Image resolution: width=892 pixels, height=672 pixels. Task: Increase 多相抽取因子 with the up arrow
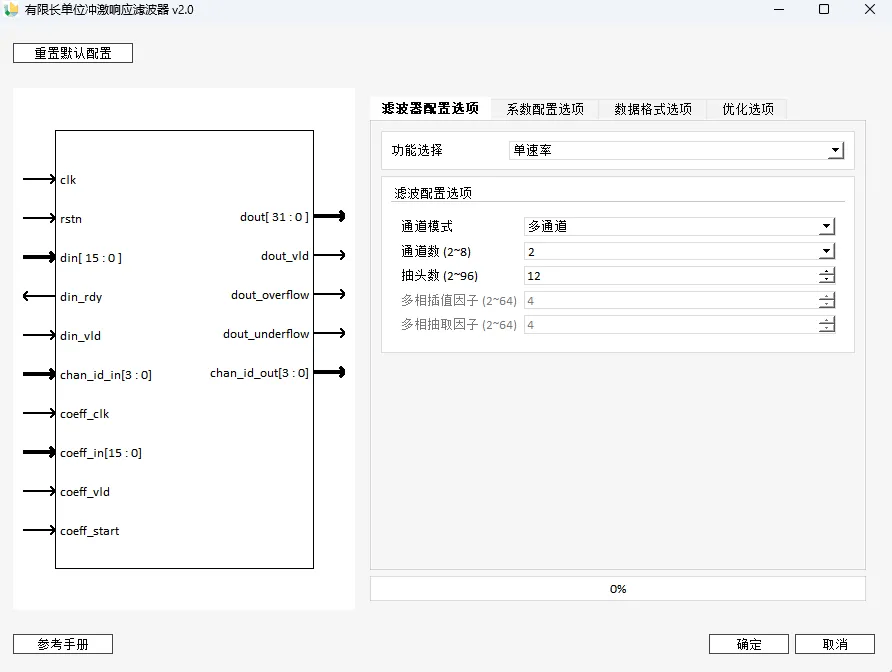(x=827, y=321)
